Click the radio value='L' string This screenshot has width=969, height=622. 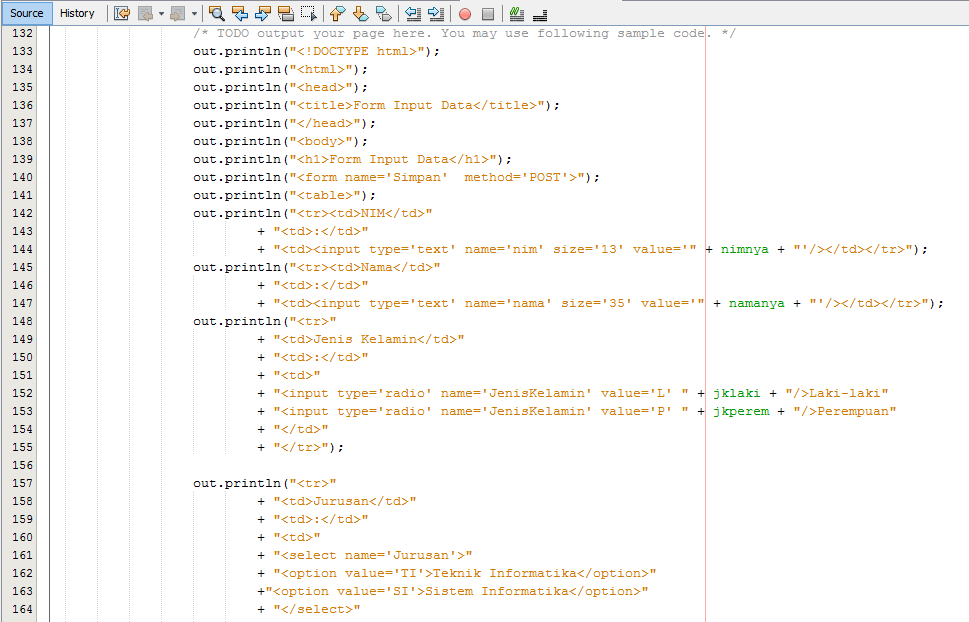tap(481, 393)
